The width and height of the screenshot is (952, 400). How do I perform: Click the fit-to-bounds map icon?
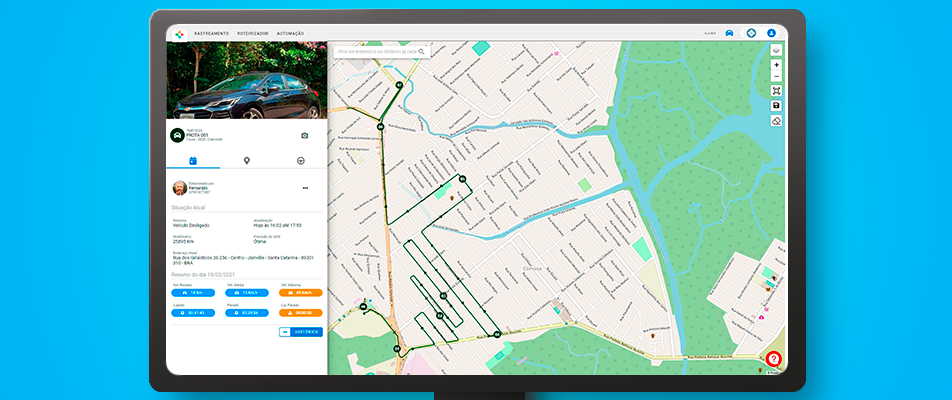coord(776,91)
